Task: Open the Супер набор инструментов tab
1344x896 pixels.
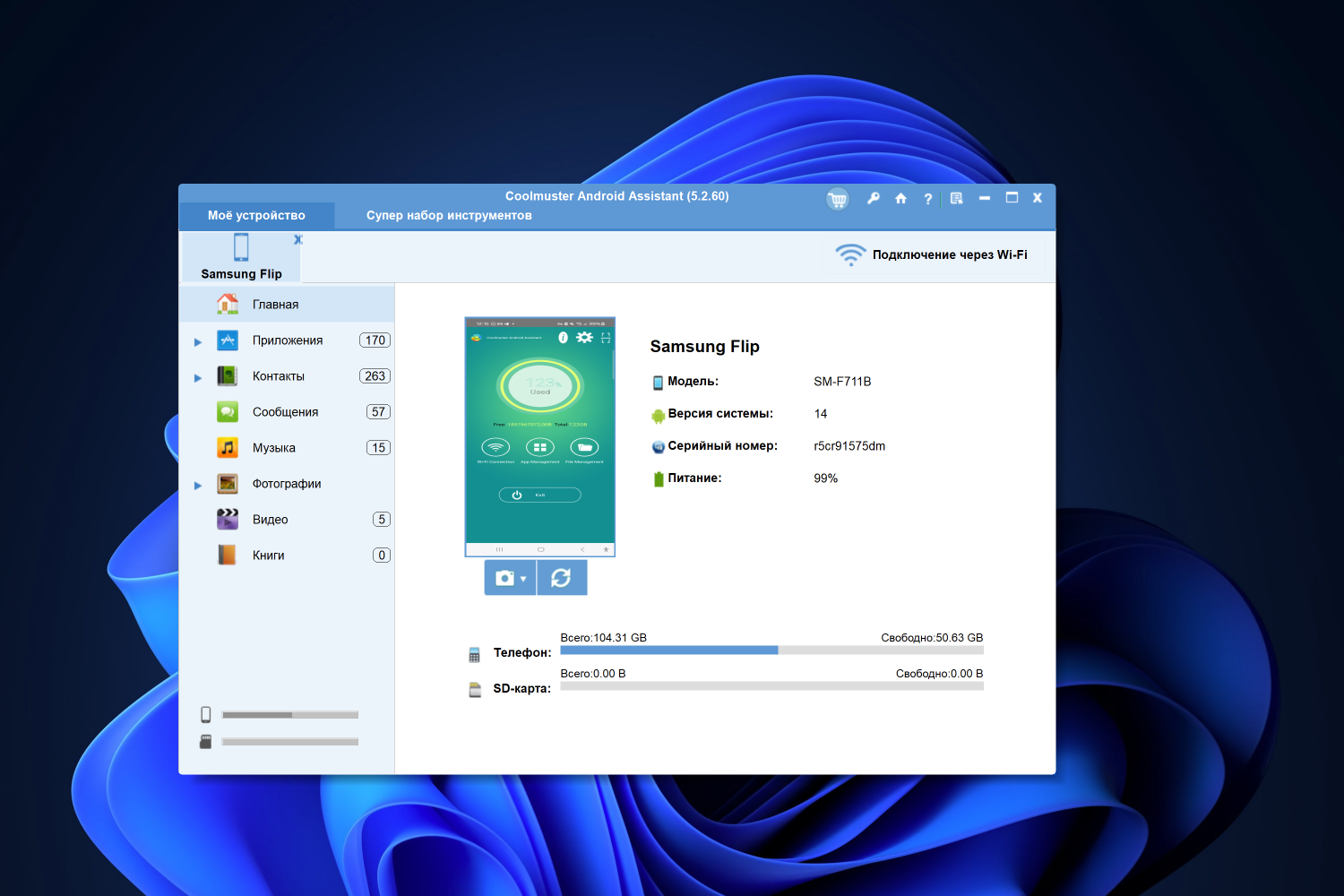Action: pos(449,215)
